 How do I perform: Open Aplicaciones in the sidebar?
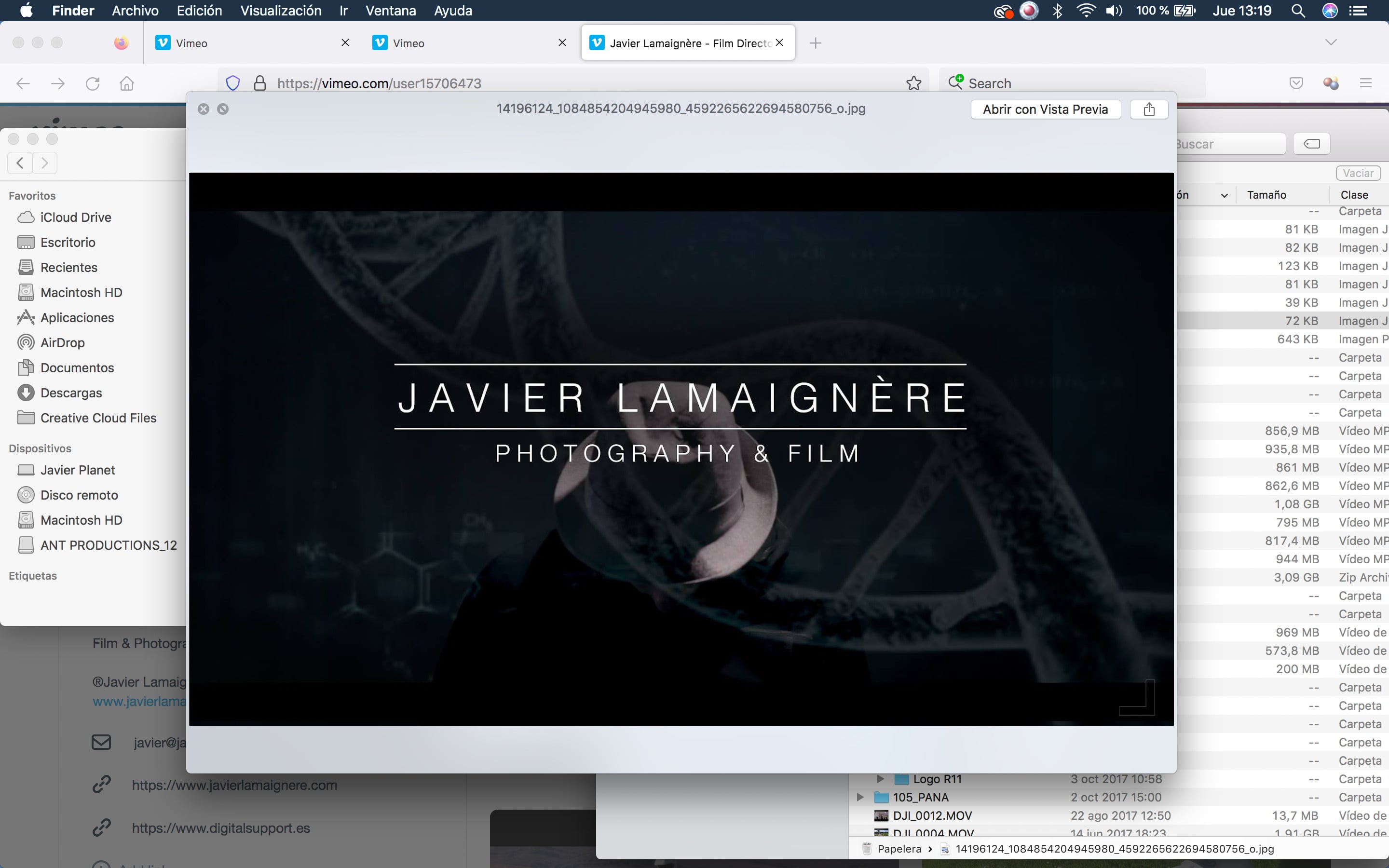point(77,318)
